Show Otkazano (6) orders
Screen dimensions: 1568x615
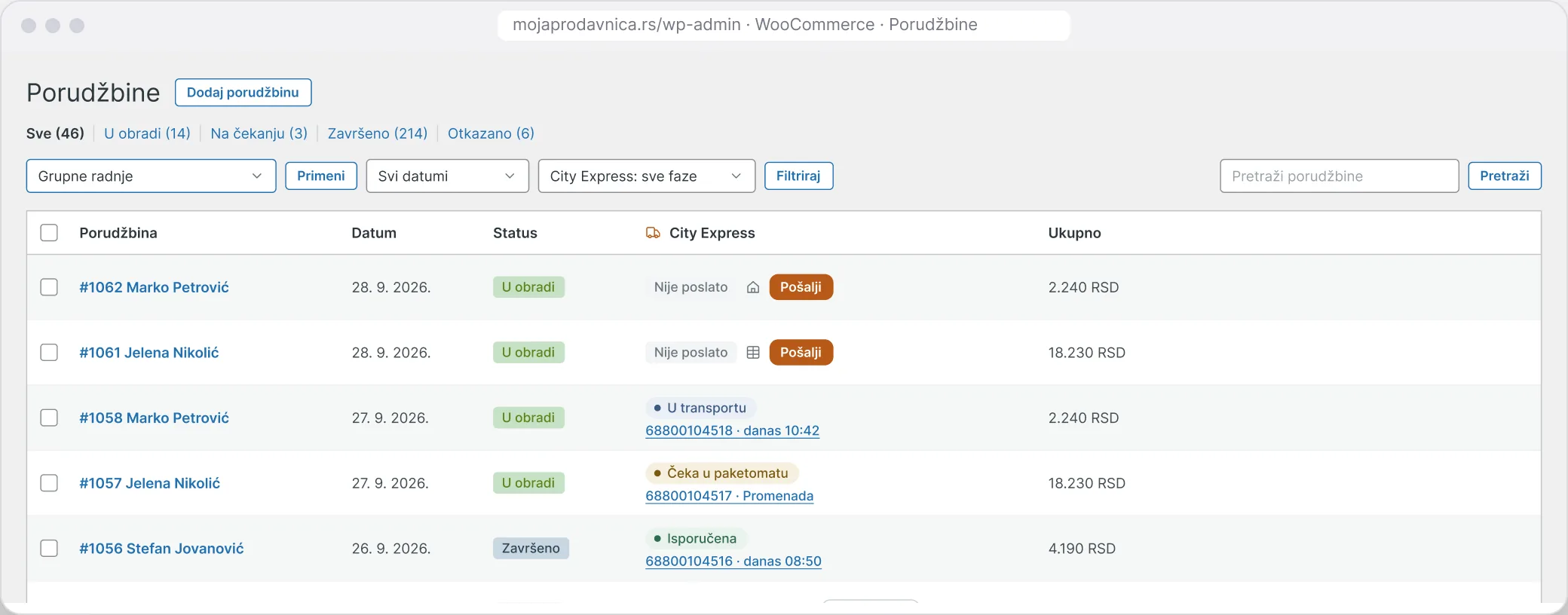point(491,133)
